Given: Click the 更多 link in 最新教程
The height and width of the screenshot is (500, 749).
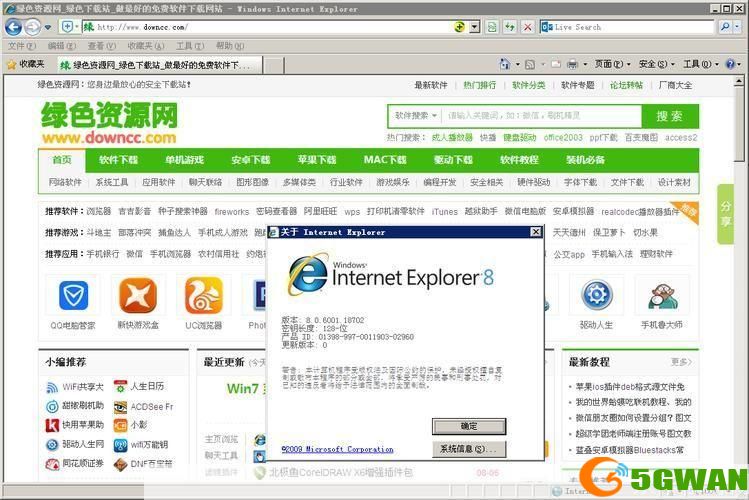Looking at the screenshot, I should pyautogui.click(x=680, y=362).
